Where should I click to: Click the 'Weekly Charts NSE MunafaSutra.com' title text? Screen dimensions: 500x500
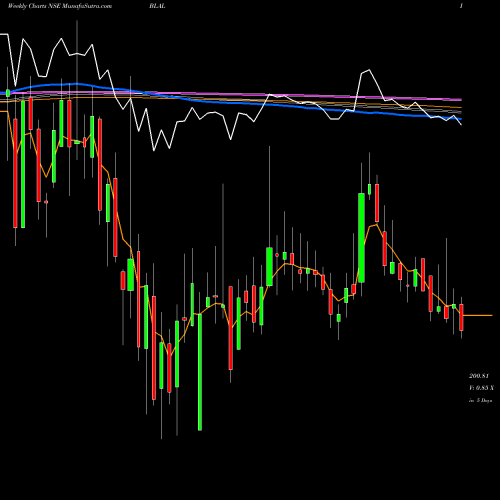pyautogui.click(x=60, y=6)
